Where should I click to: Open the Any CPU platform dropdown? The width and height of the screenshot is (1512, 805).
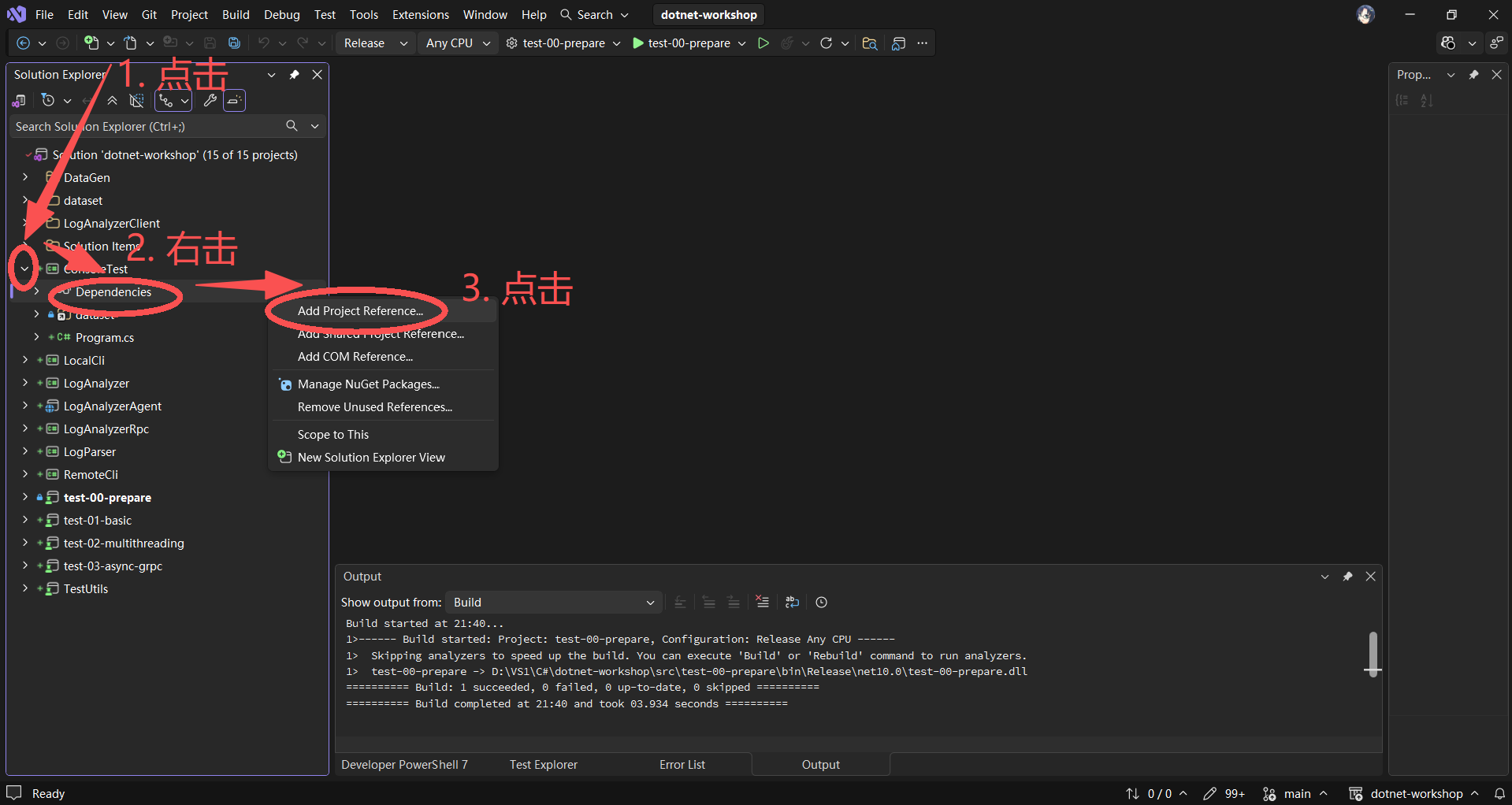point(458,43)
